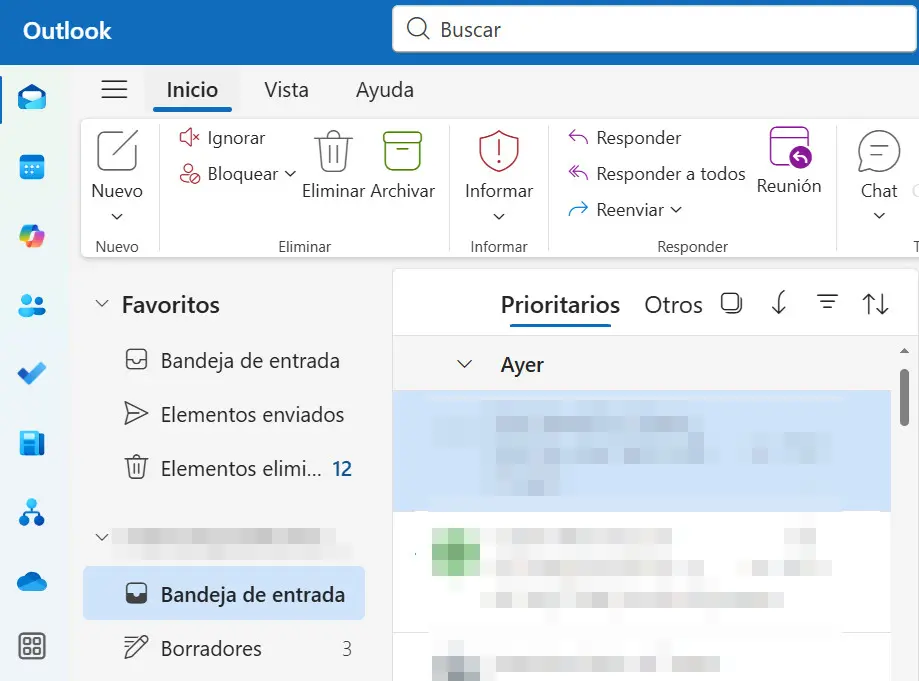Collapse the Ayer message group
This screenshot has width=919, height=681.
[463, 364]
